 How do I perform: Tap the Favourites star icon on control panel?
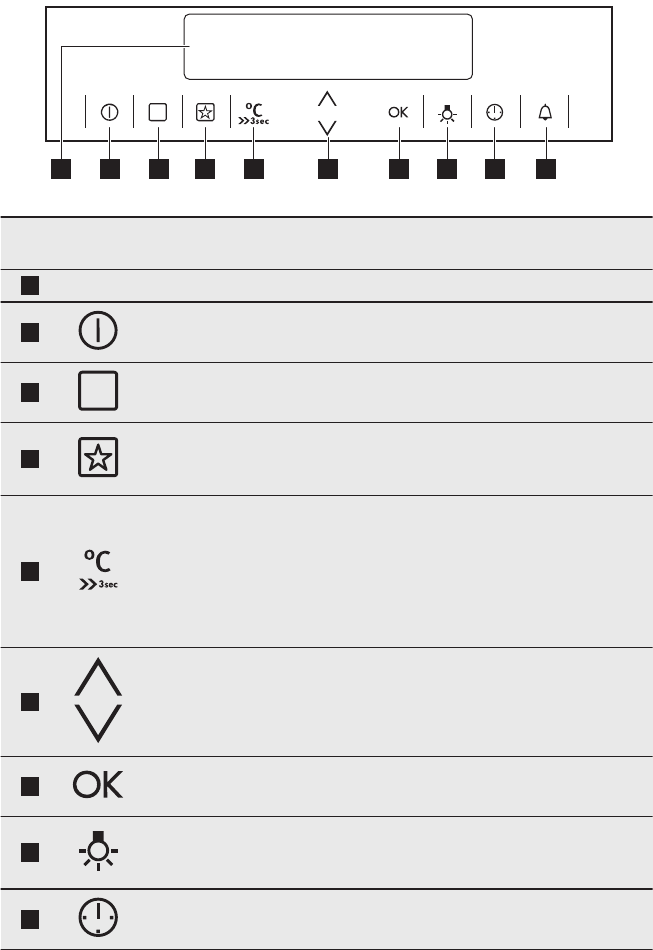click(x=205, y=112)
